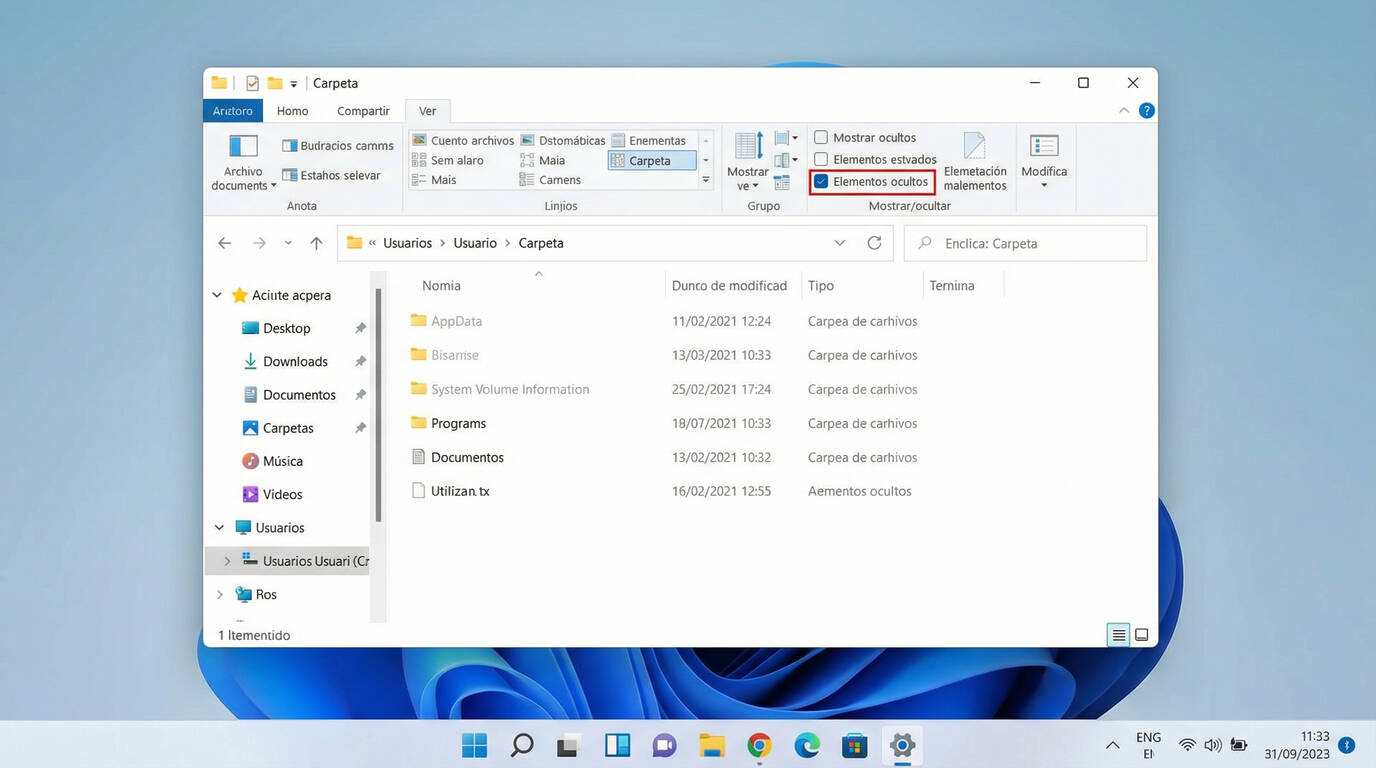
Task: Expand the address bar history dropdown
Action: [x=839, y=243]
